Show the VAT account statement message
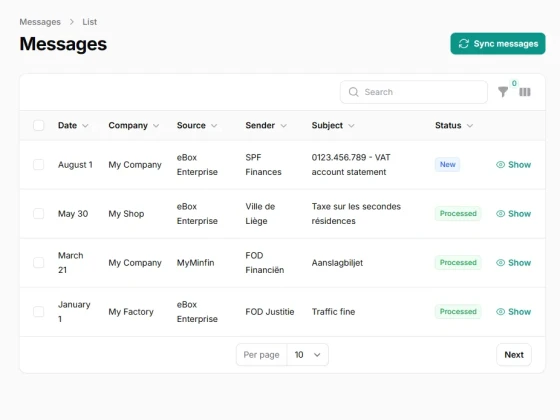 (x=514, y=165)
